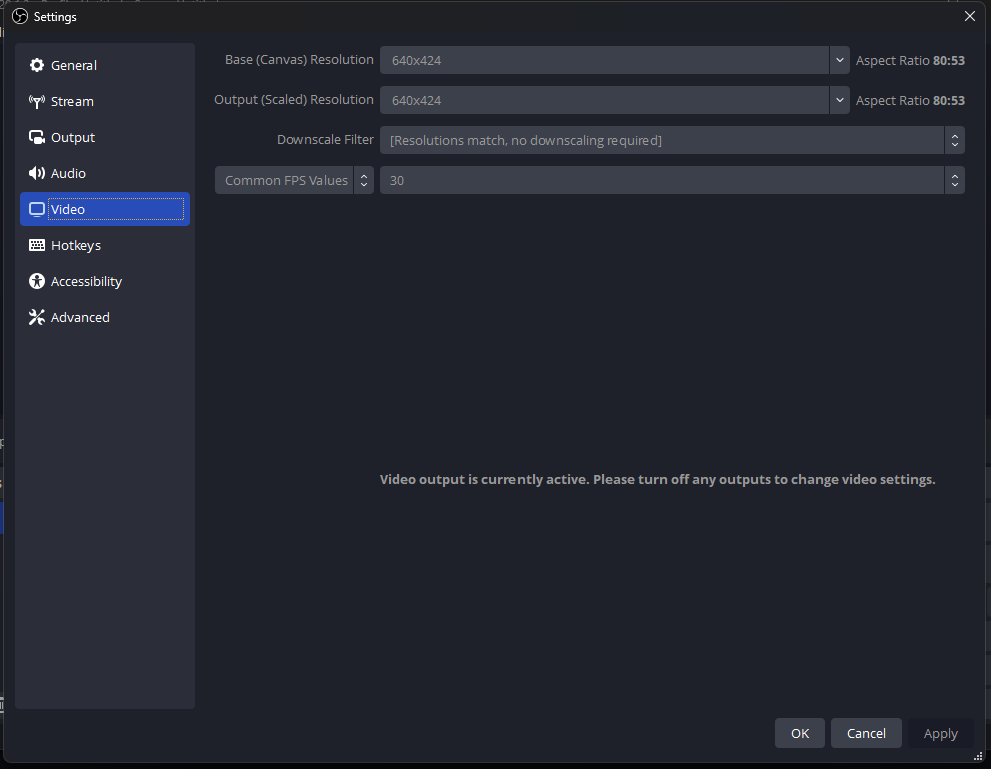
Task: Click the OBS logo in title bar
Action: 20,16
